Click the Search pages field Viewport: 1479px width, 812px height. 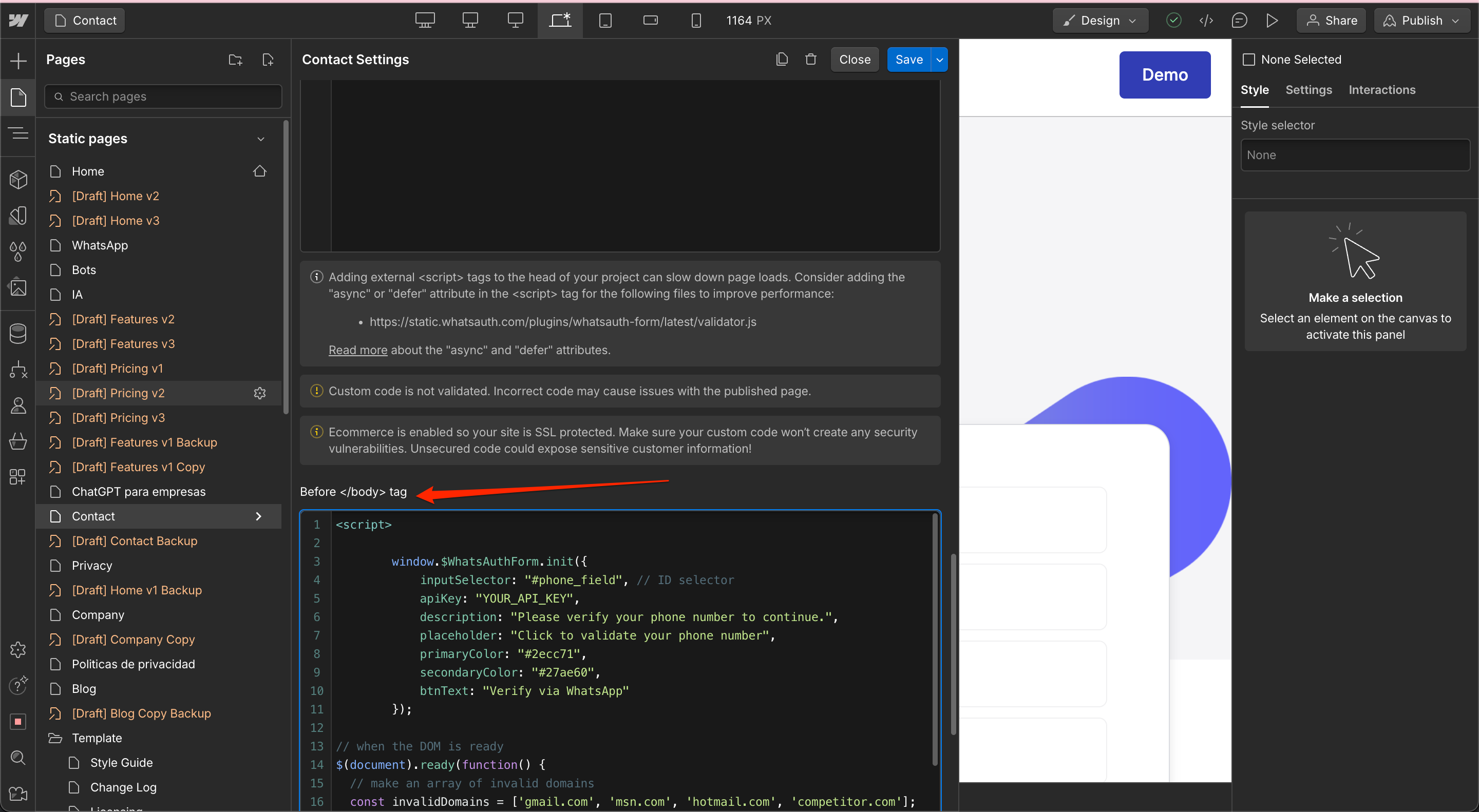(x=163, y=96)
